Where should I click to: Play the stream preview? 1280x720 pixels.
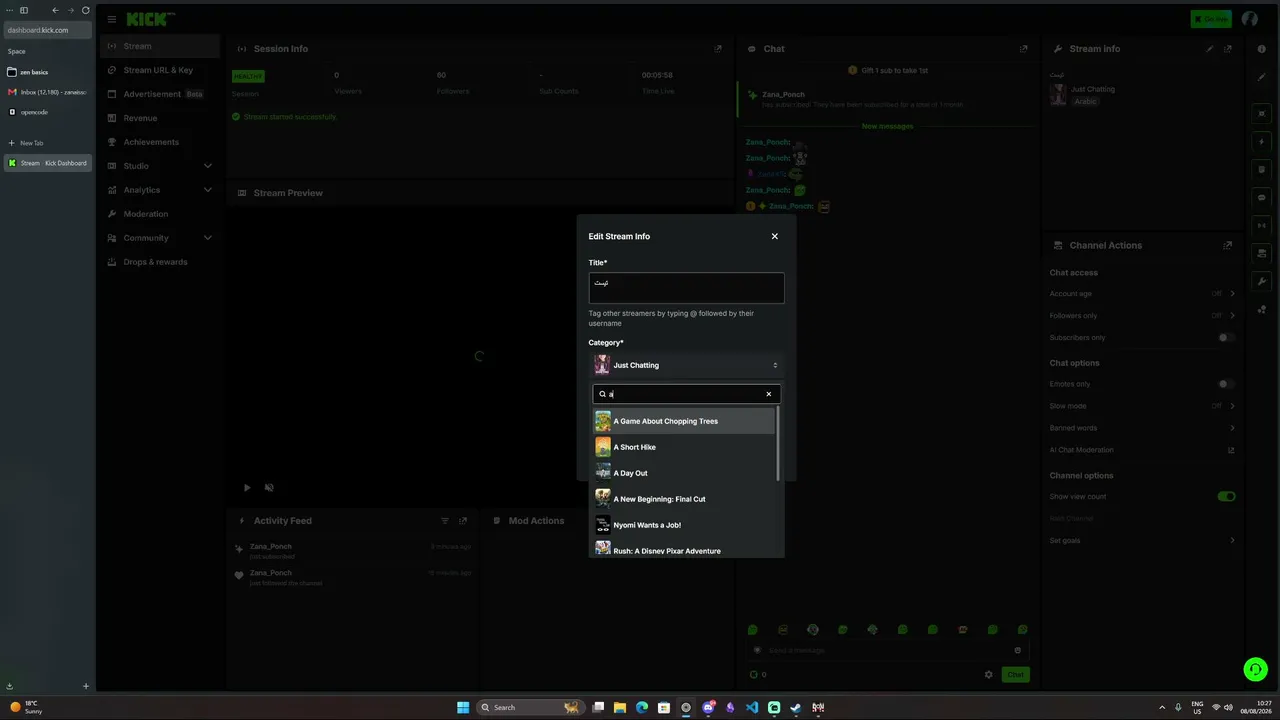(247, 488)
